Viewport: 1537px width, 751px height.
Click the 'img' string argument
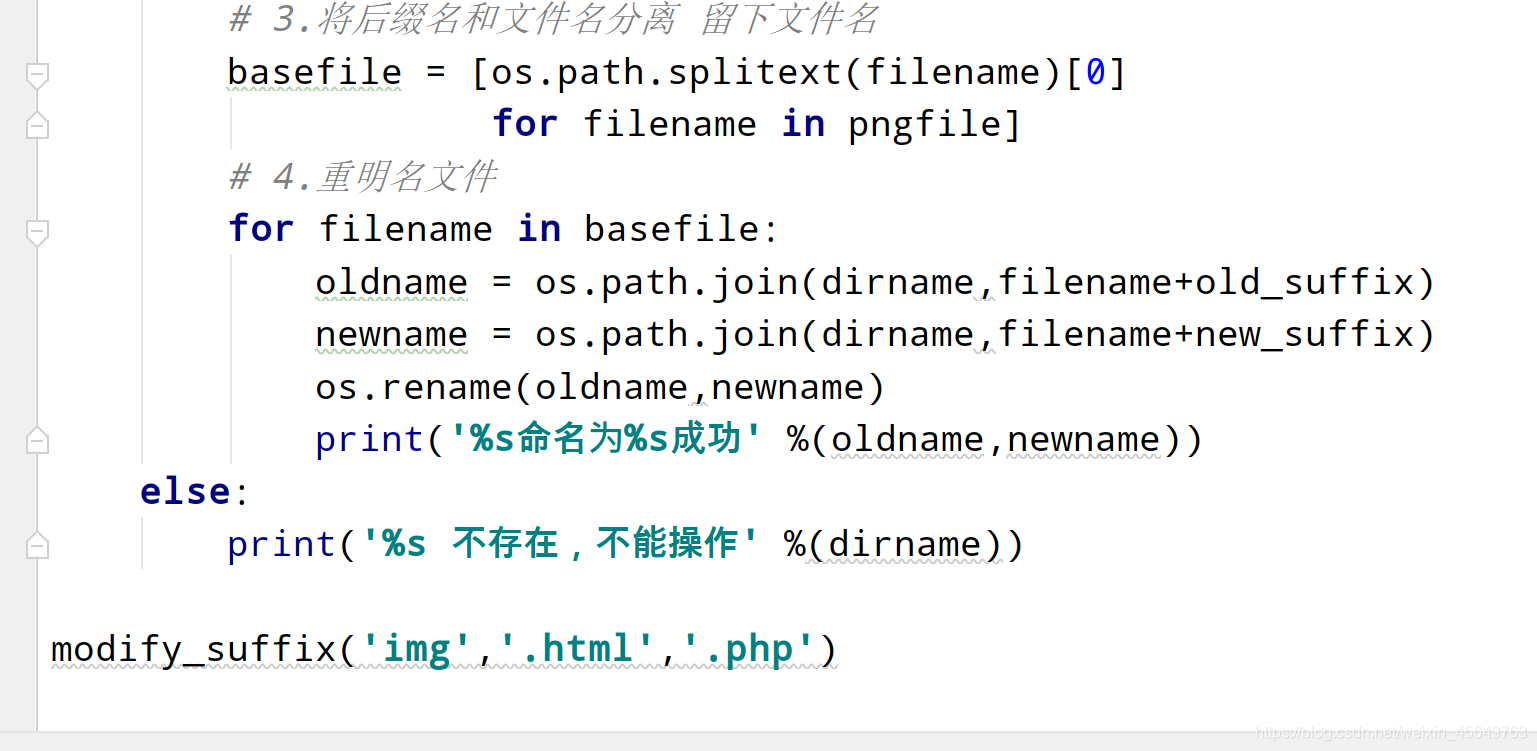click(x=418, y=649)
